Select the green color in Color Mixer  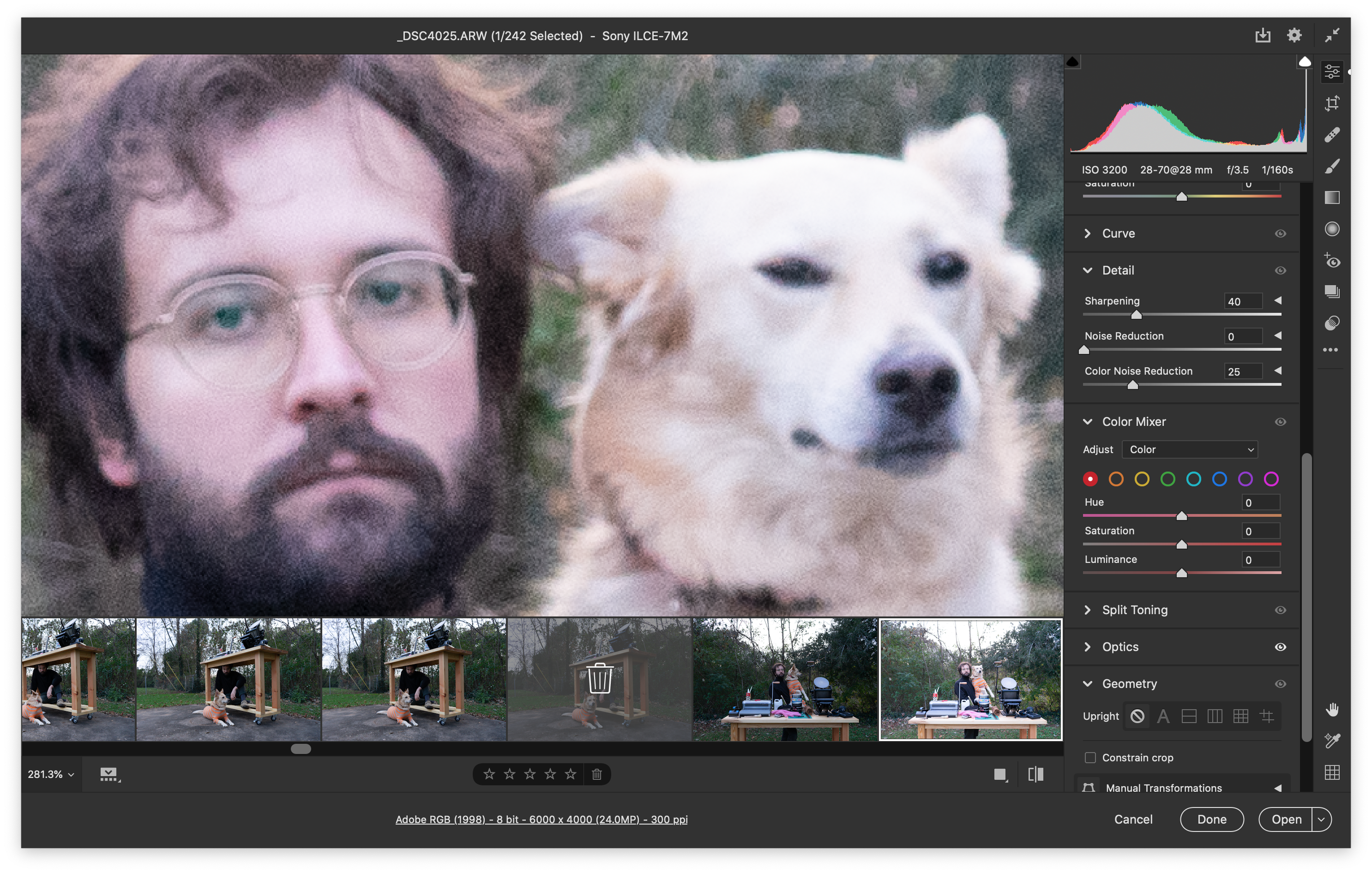pyautogui.click(x=1167, y=479)
